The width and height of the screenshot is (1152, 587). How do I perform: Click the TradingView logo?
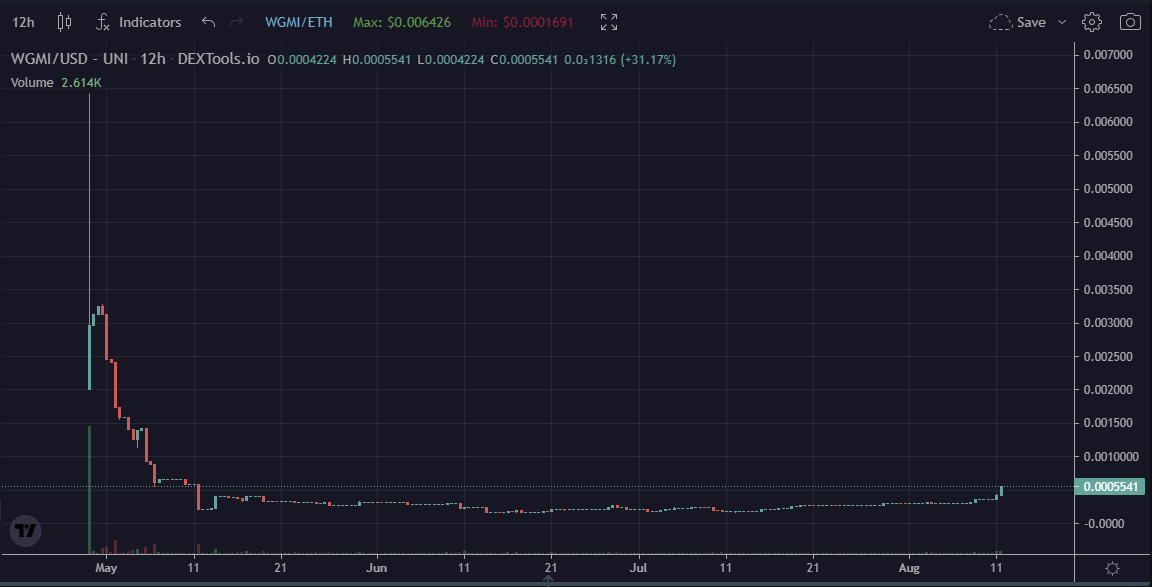point(26,530)
